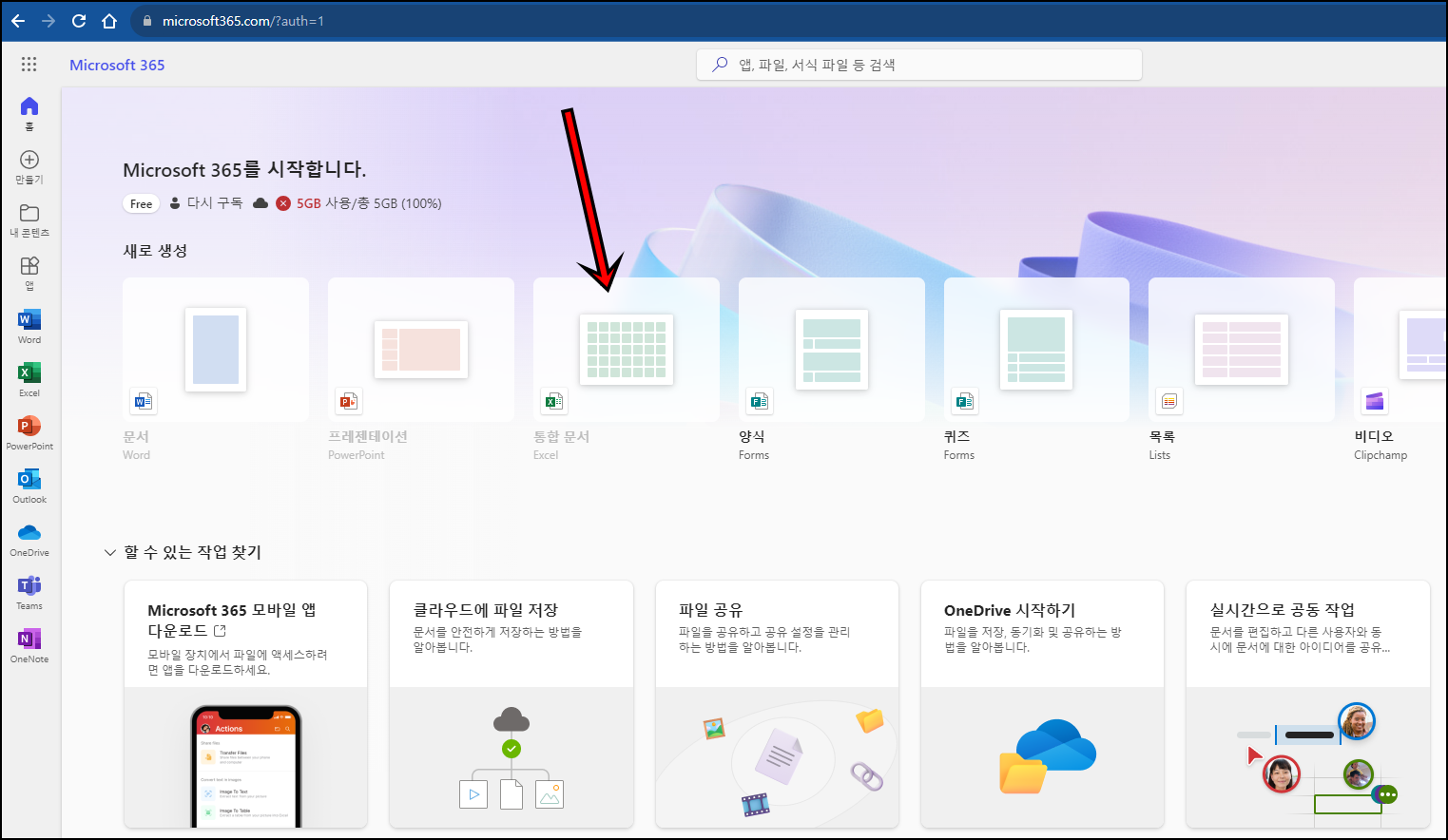Open OneDrive from the sidebar
This screenshot has width=1448, height=840.
click(x=29, y=539)
